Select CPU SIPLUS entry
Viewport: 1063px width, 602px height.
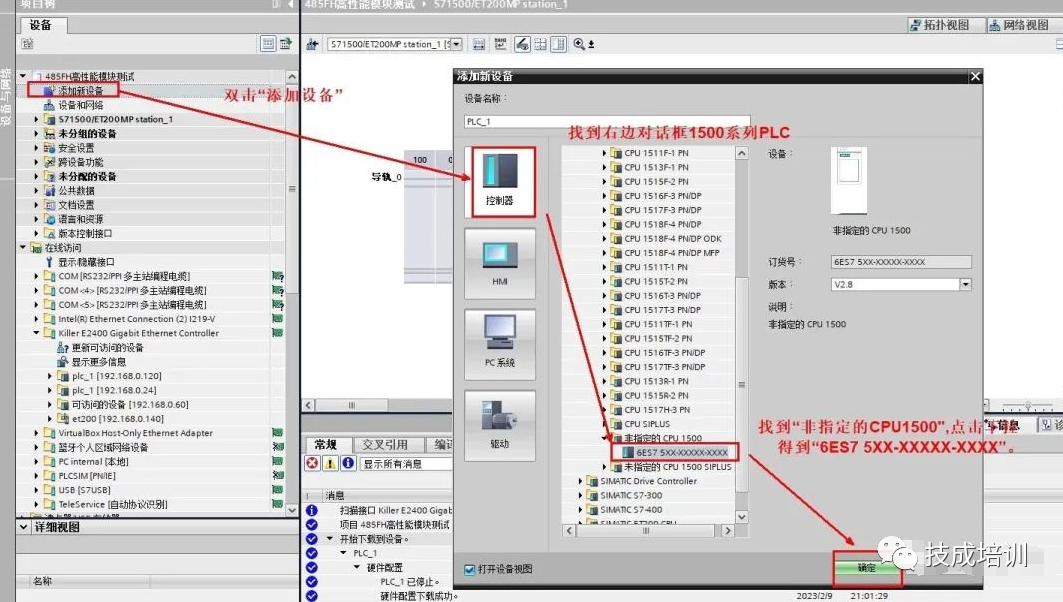646,424
